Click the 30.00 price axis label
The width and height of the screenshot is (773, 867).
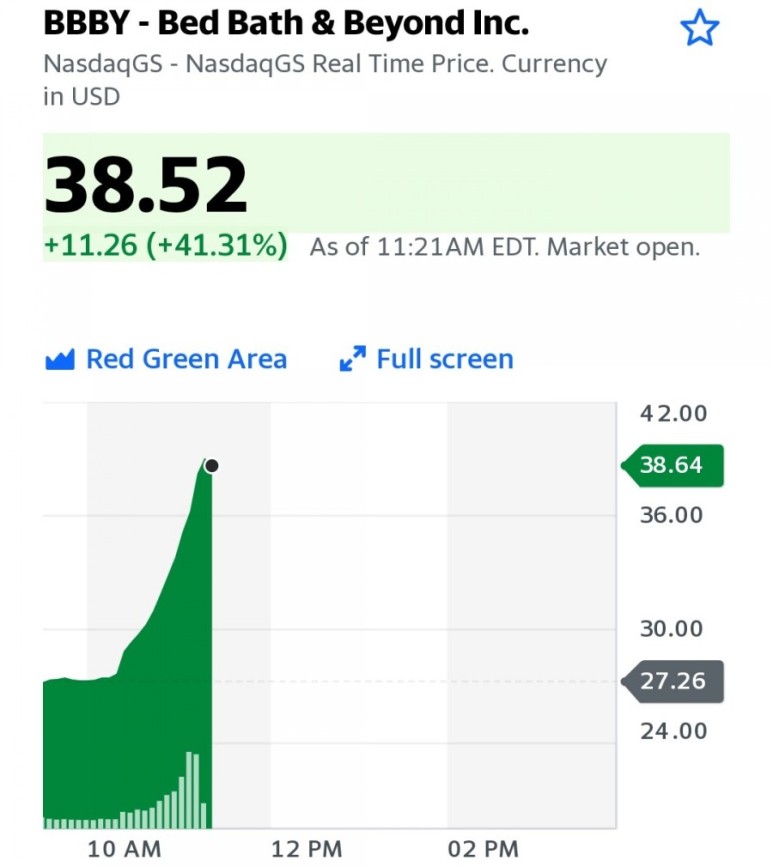pyautogui.click(x=672, y=629)
